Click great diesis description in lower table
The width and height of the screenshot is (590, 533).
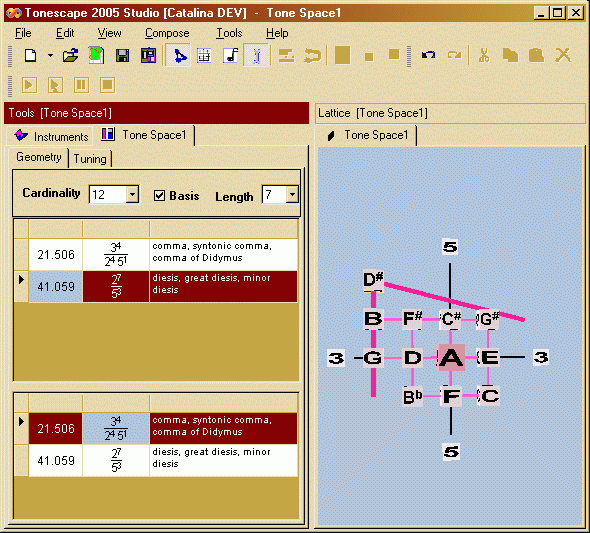(x=224, y=460)
